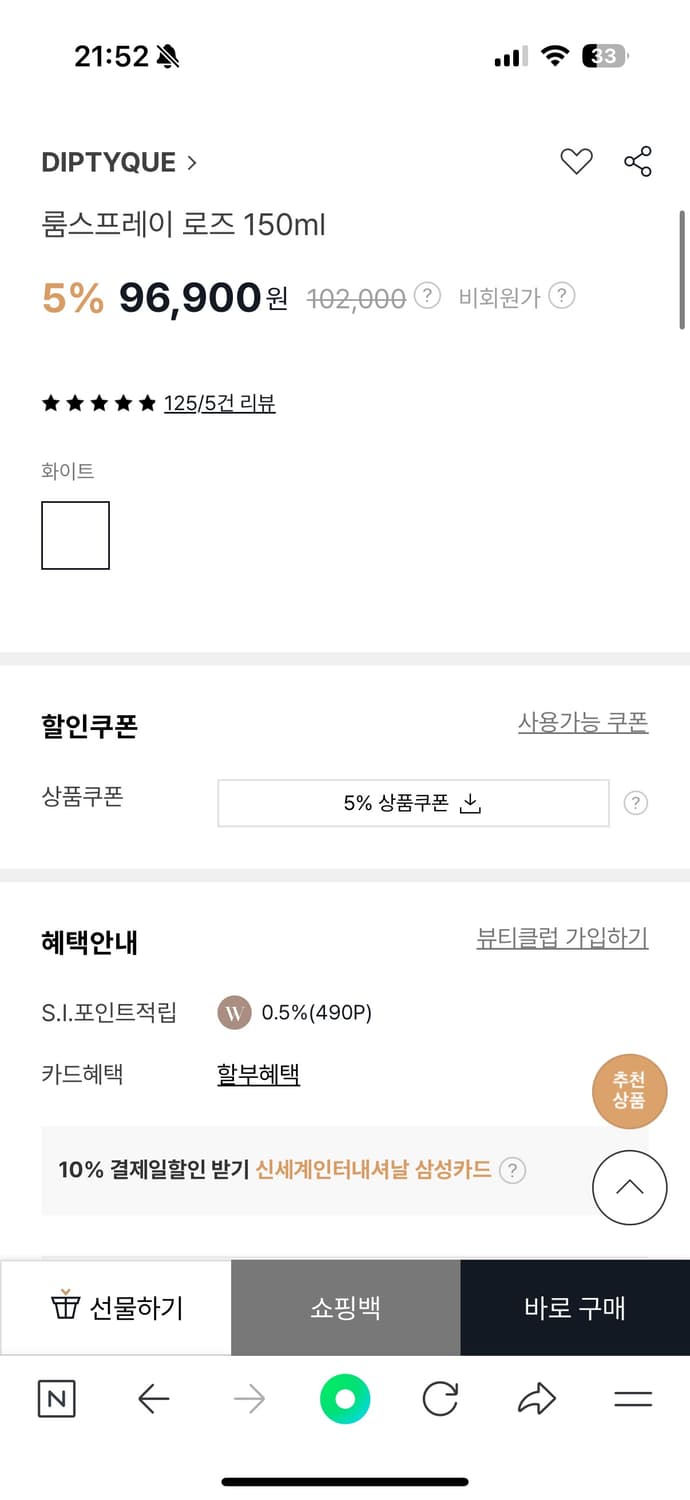This screenshot has width=690, height=1500.
Task: Tap the help icon next to 비회원가
Action: [x=563, y=296]
